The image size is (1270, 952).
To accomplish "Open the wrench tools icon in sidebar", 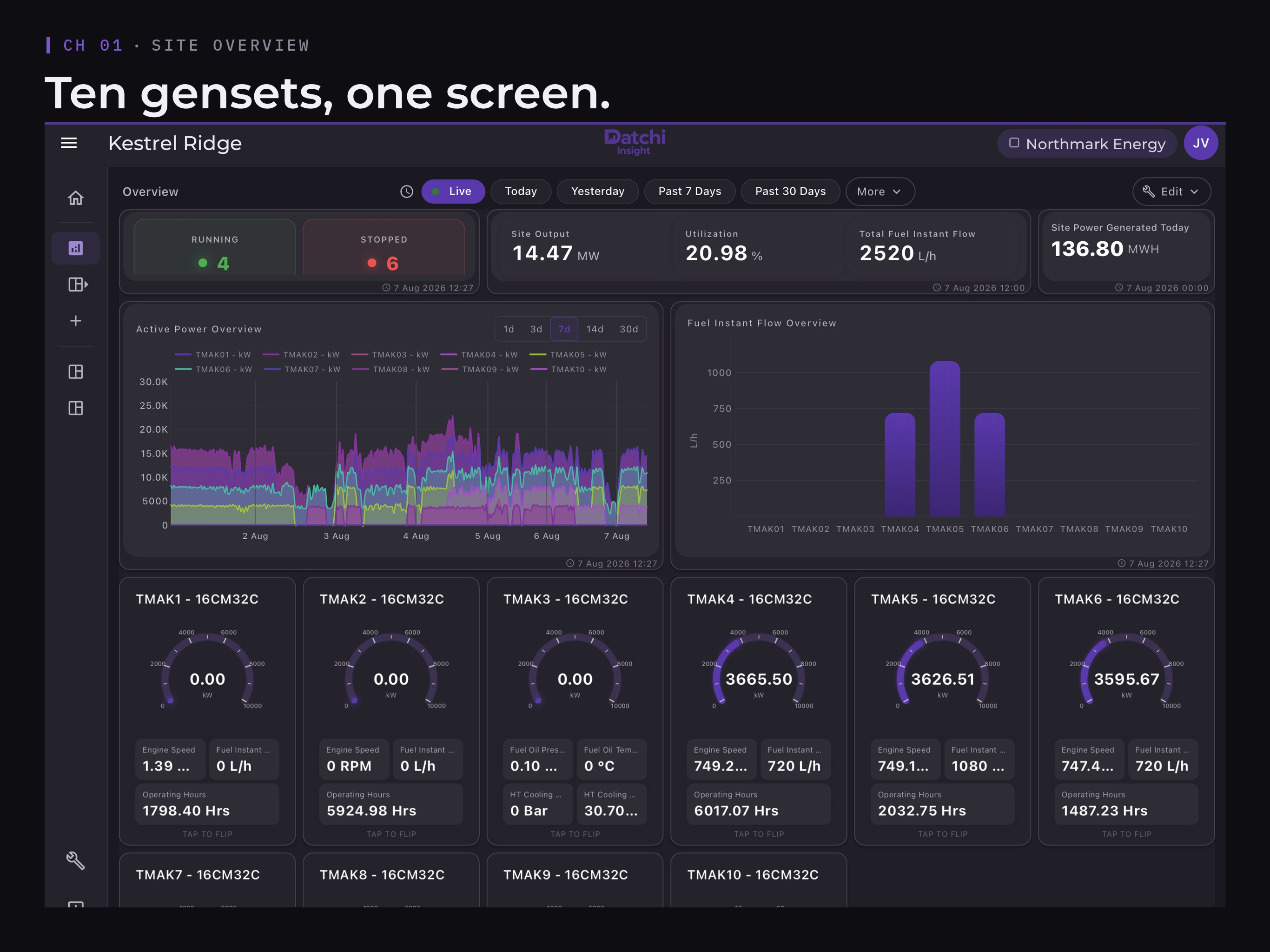I will [x=76, y=860].
